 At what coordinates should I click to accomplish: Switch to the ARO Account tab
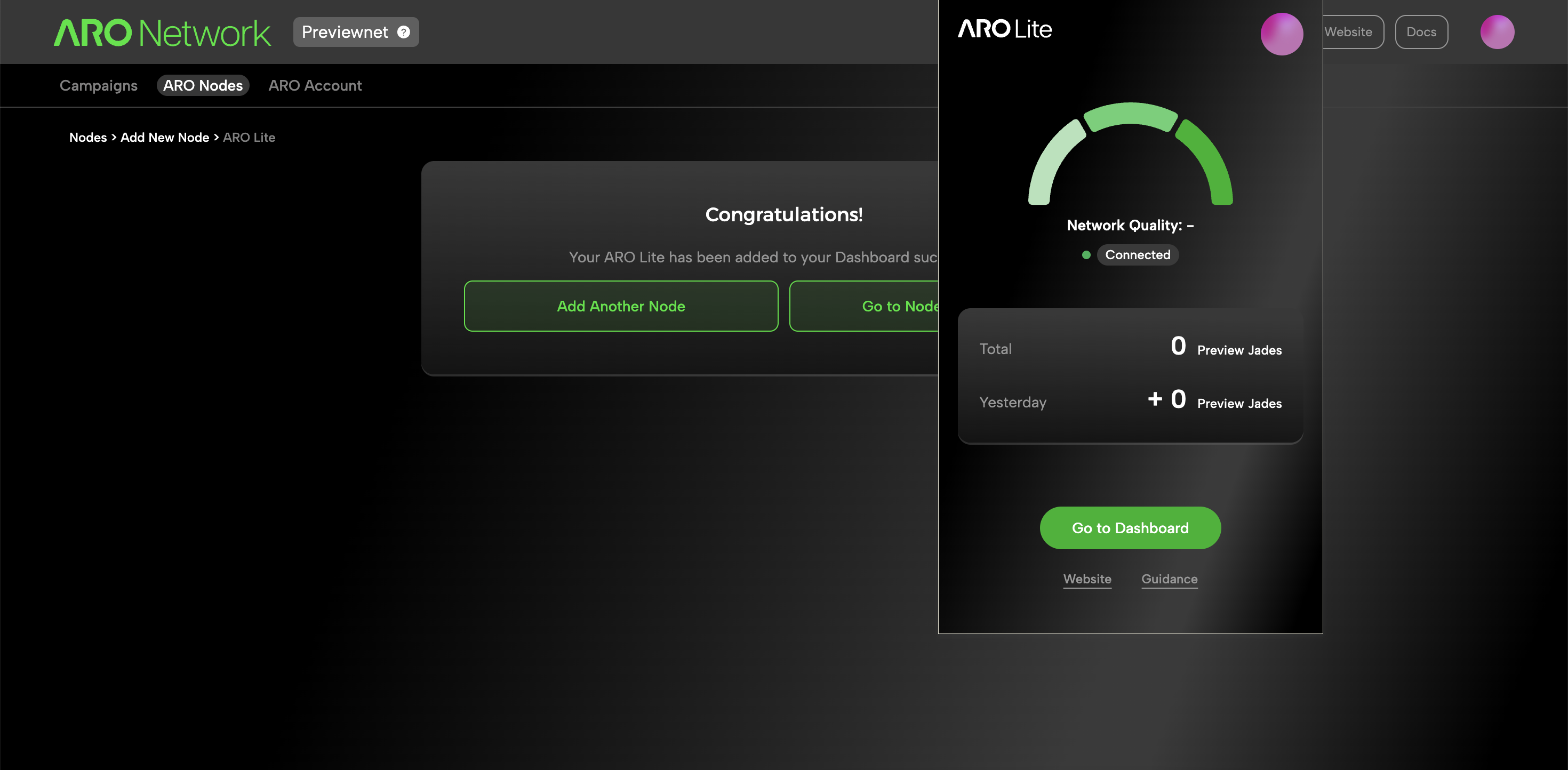click(315, 86)
